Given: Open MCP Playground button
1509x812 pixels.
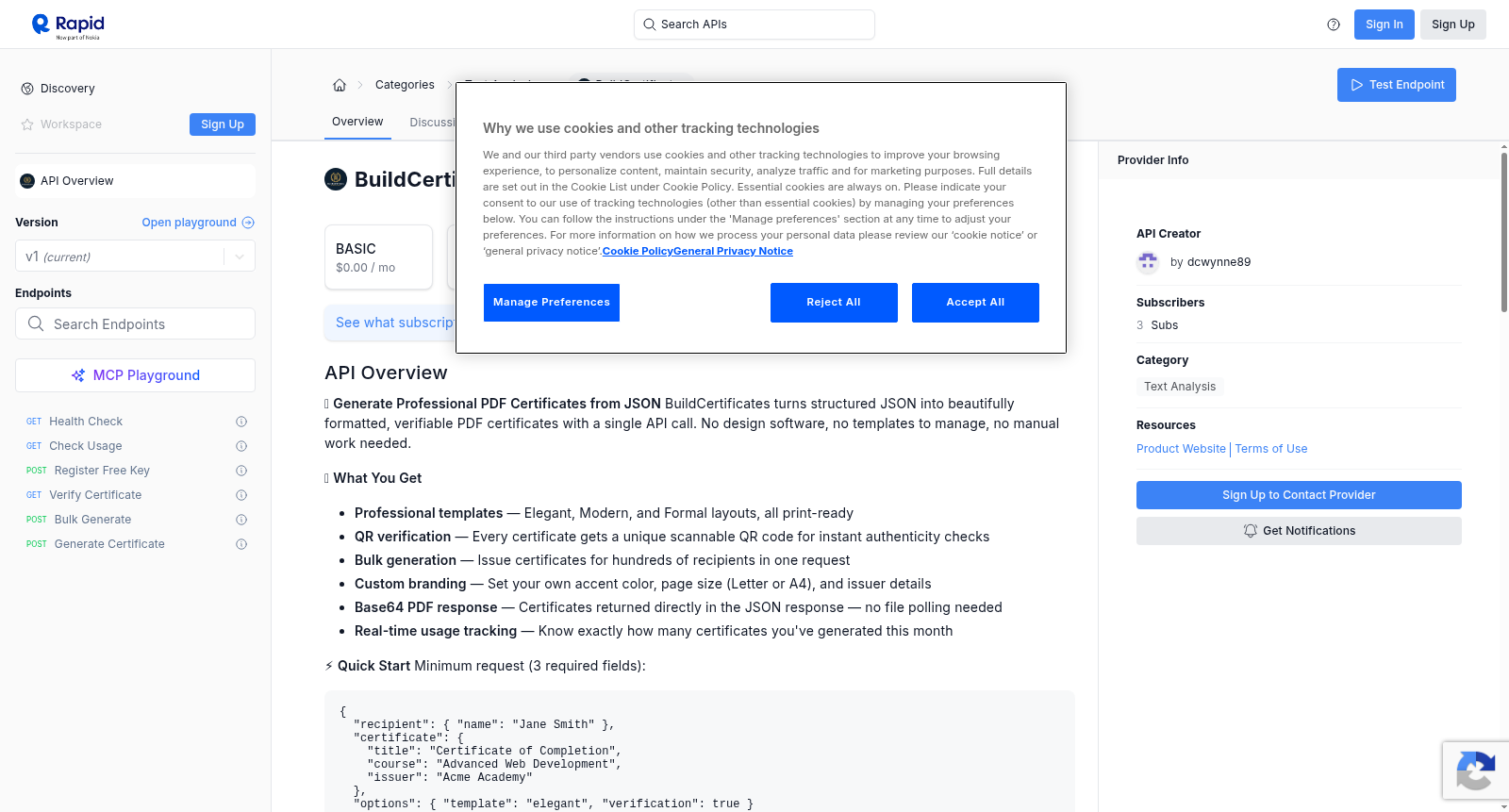Looking at the screenshot, I should coord(135,375).
